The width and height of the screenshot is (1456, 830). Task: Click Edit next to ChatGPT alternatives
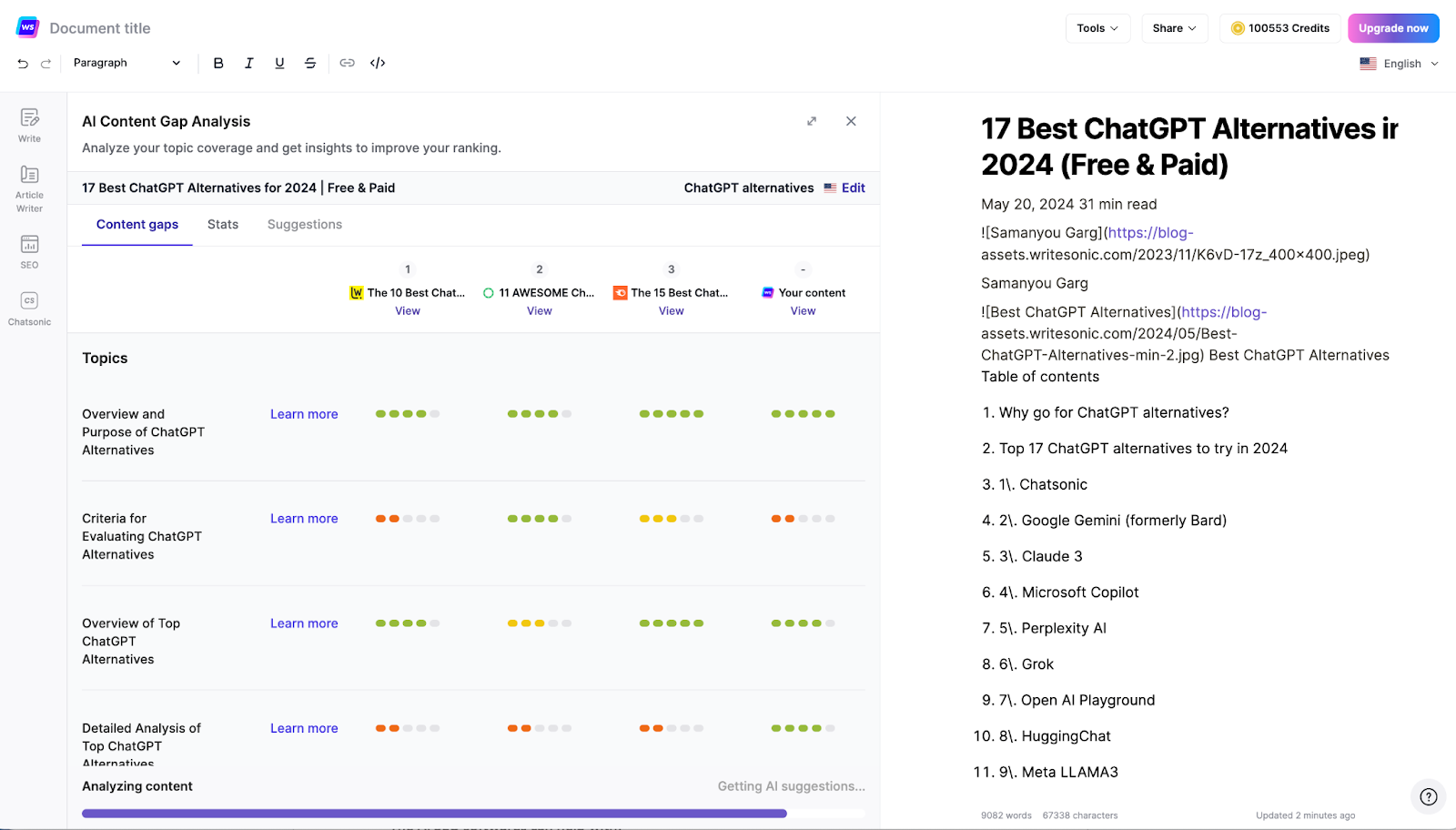coord(854,187)
